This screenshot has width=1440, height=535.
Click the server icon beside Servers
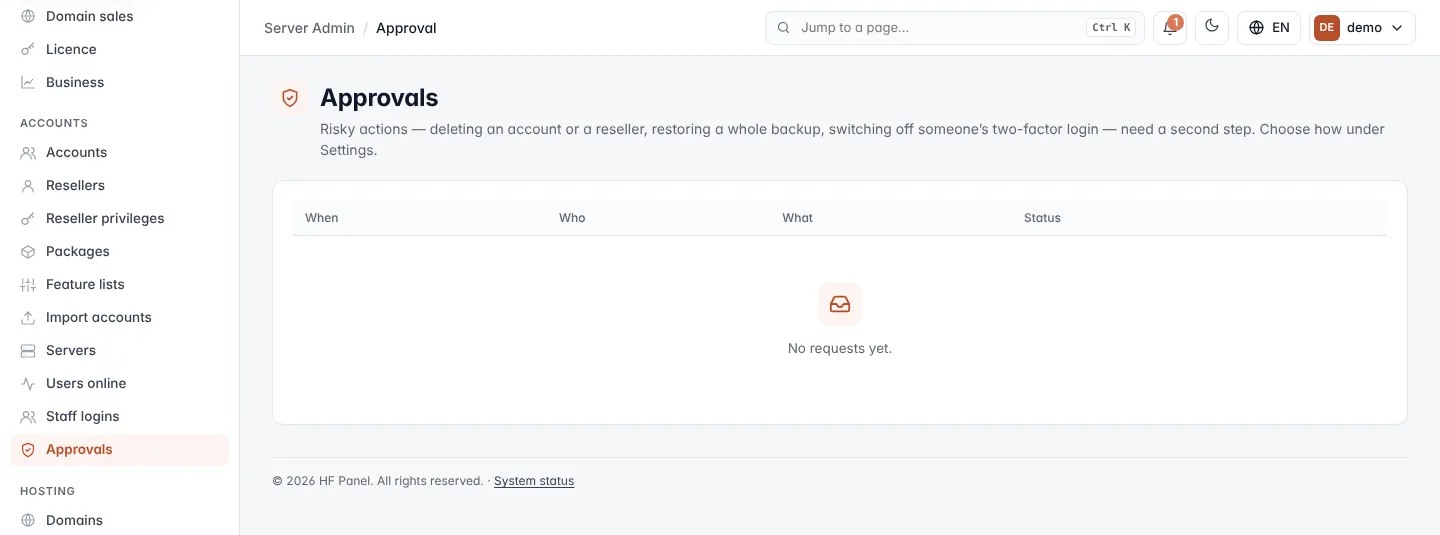[28, 350]
